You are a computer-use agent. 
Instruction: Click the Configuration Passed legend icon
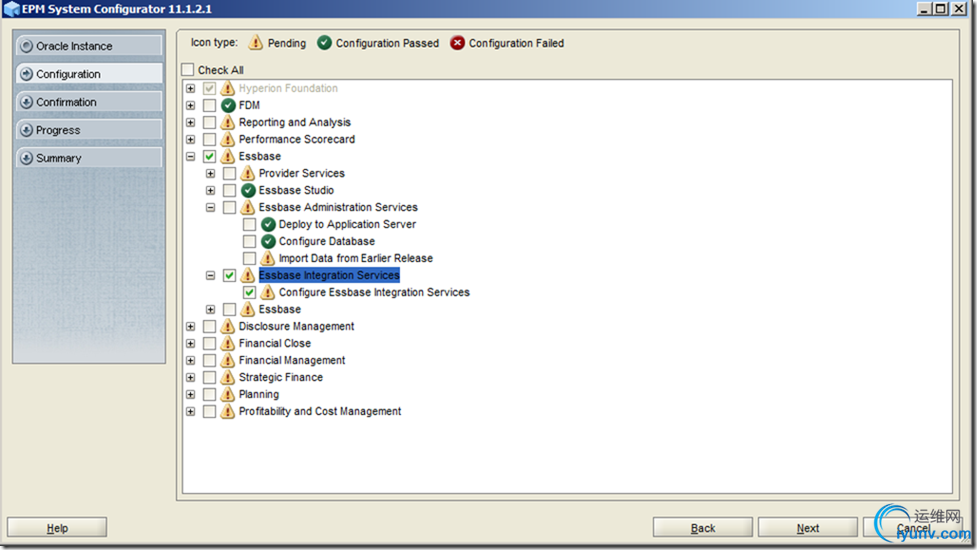pyautogui.click(x=324, y=42)
